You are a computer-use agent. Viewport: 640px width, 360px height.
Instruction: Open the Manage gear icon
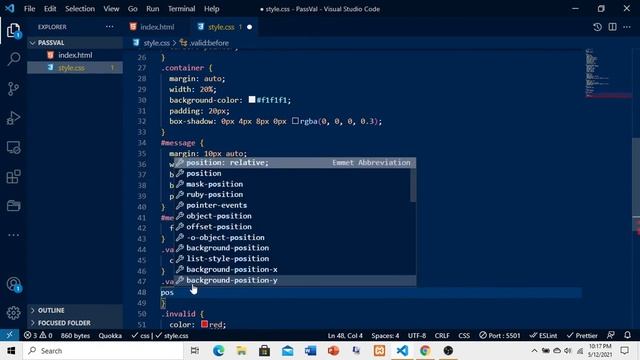tap(13, 313)
